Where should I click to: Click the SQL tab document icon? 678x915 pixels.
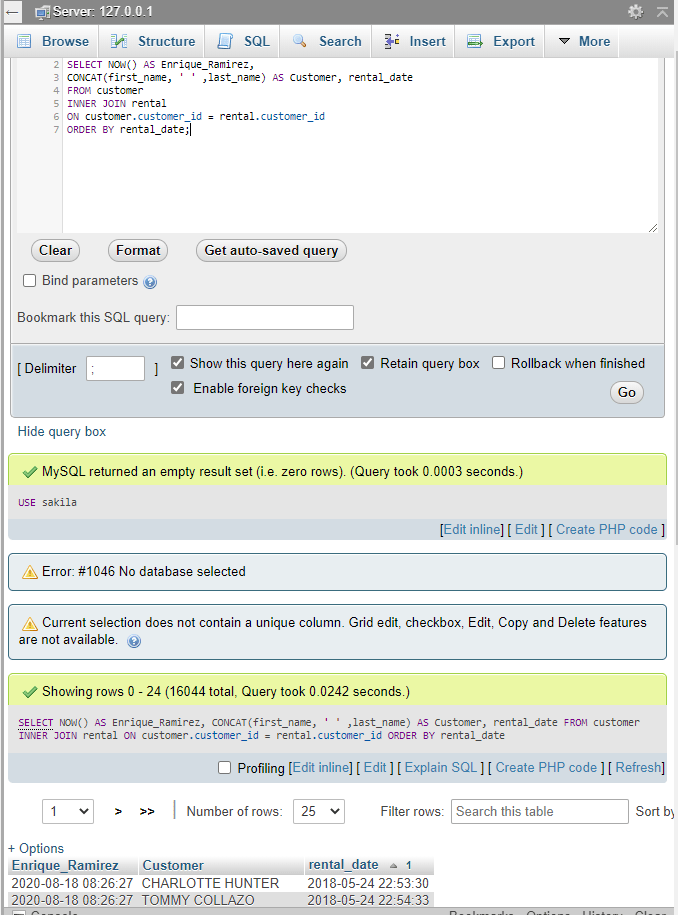pos(225,41)
